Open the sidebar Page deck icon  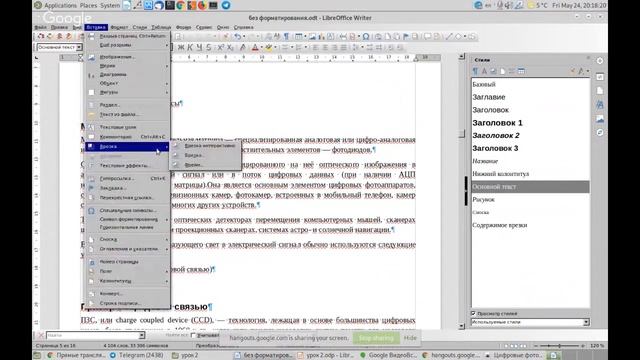pos(600,91)
